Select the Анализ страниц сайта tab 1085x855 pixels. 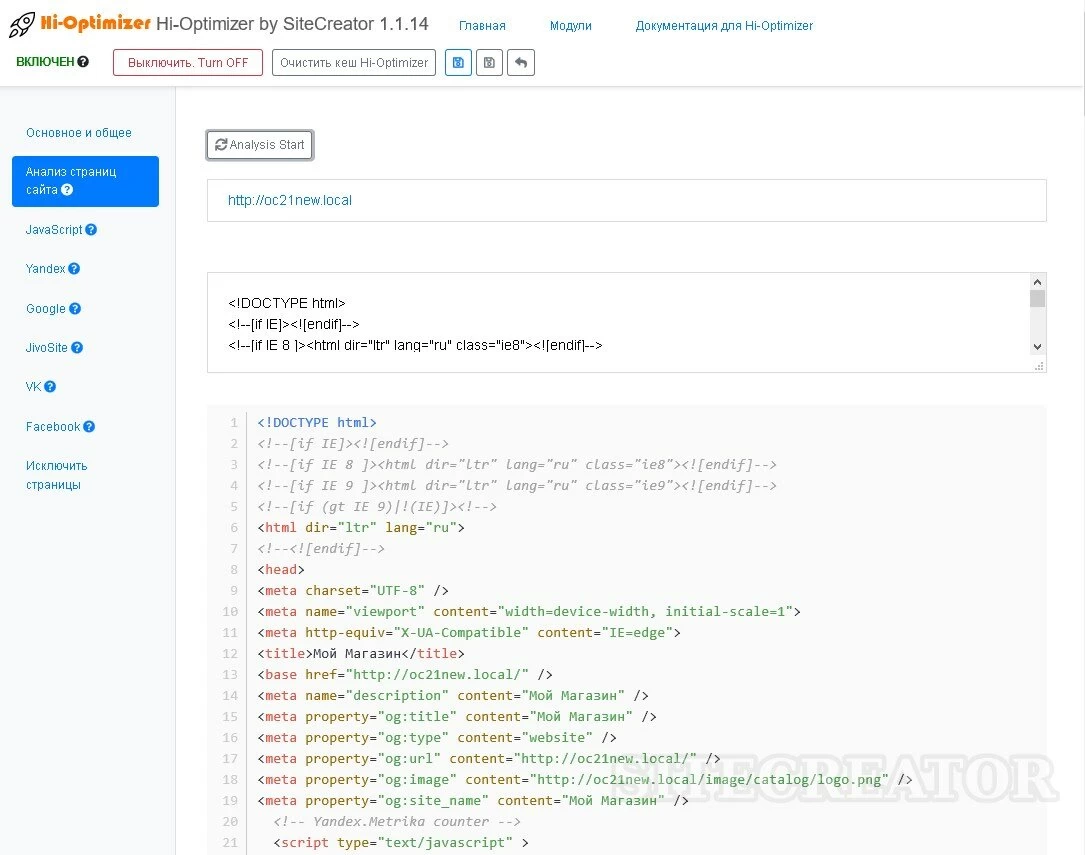(x=85, y=181)
